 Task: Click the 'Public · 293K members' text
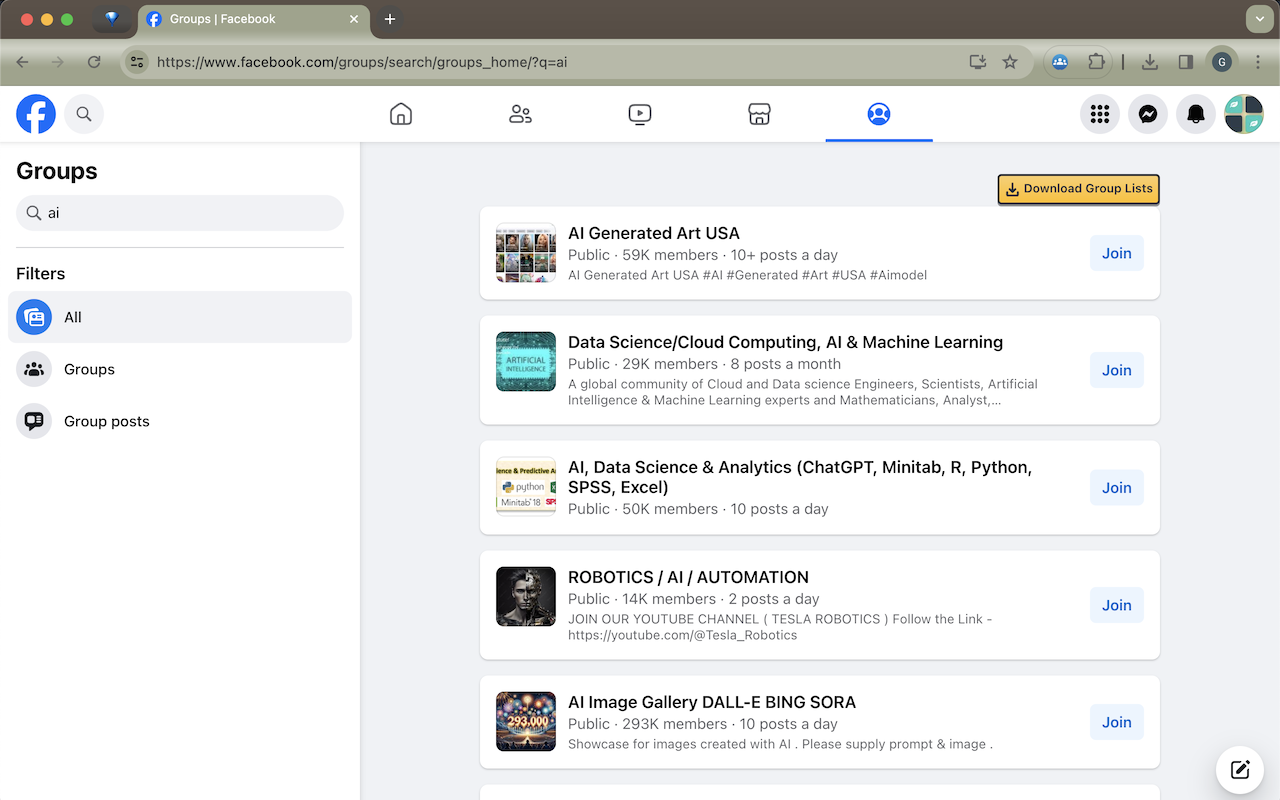(x=647, y=724)
